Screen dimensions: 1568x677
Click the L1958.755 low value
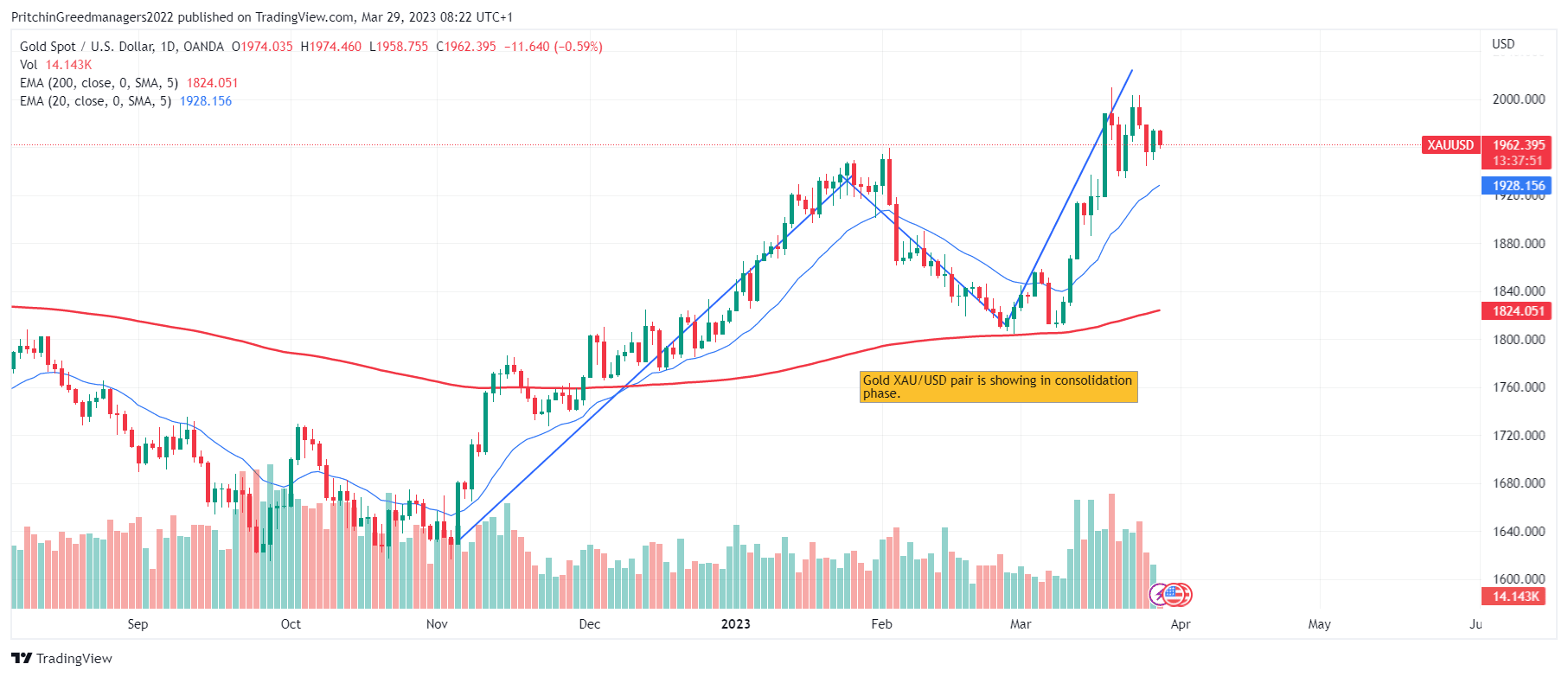click(399, 47)
